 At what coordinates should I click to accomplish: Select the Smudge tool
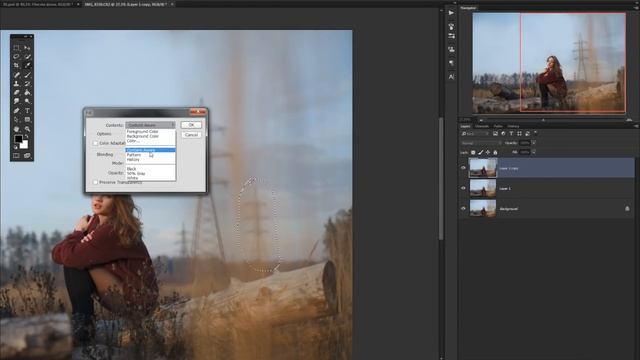click(x=16, y=101)
